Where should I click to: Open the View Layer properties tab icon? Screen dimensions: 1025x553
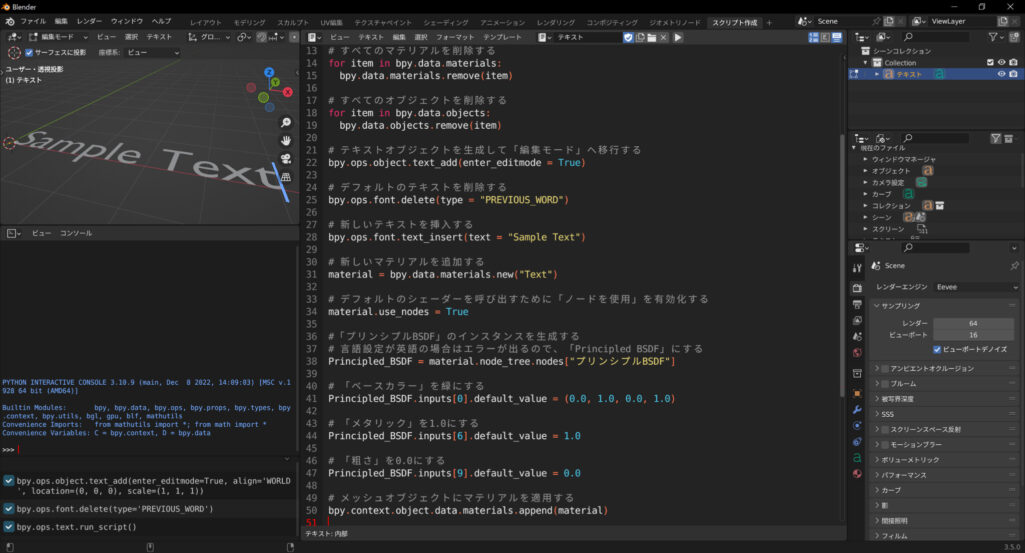point(857,320)
